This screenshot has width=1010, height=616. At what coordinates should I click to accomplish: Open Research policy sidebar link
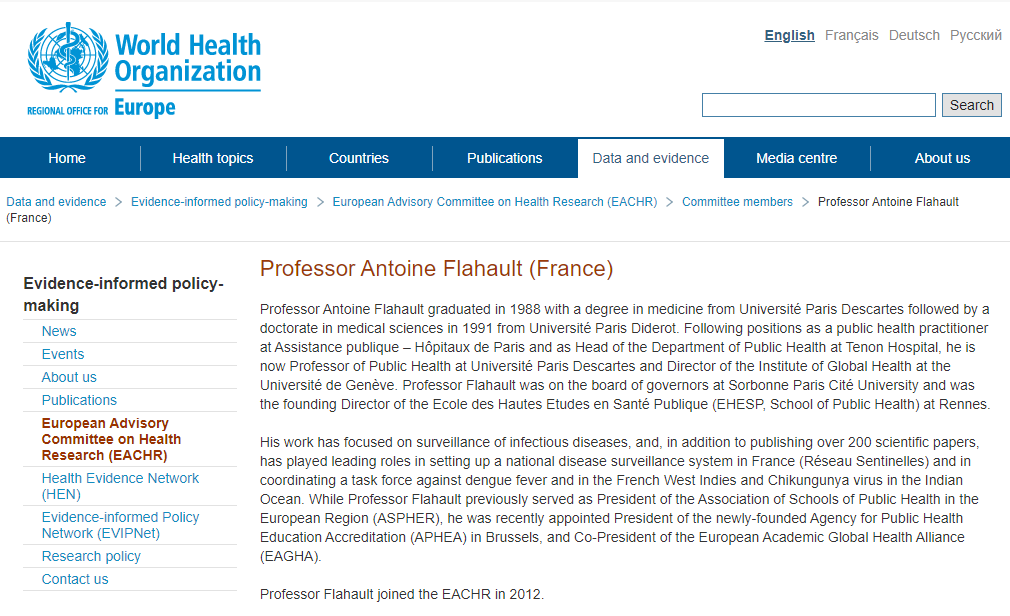pyautogui.click(x=91, y=556)
